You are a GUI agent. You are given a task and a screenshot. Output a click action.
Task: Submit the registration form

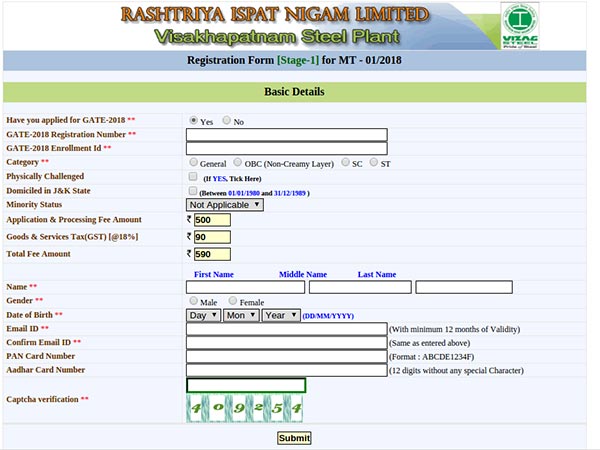pyautogui.click(x=294, y=438)
